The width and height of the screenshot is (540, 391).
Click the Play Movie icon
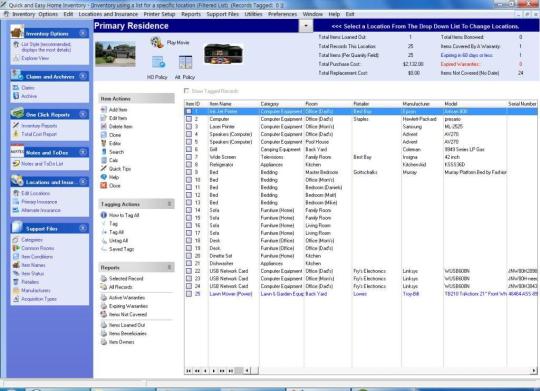(x=157, y=42)
